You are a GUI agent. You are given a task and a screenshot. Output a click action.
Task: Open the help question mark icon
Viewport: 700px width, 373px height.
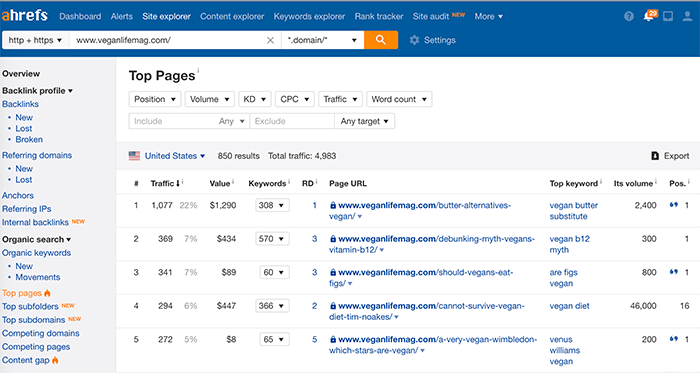629,17
